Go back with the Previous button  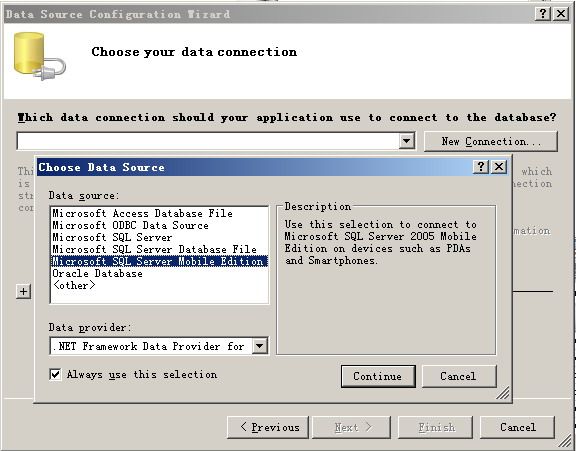268,427
